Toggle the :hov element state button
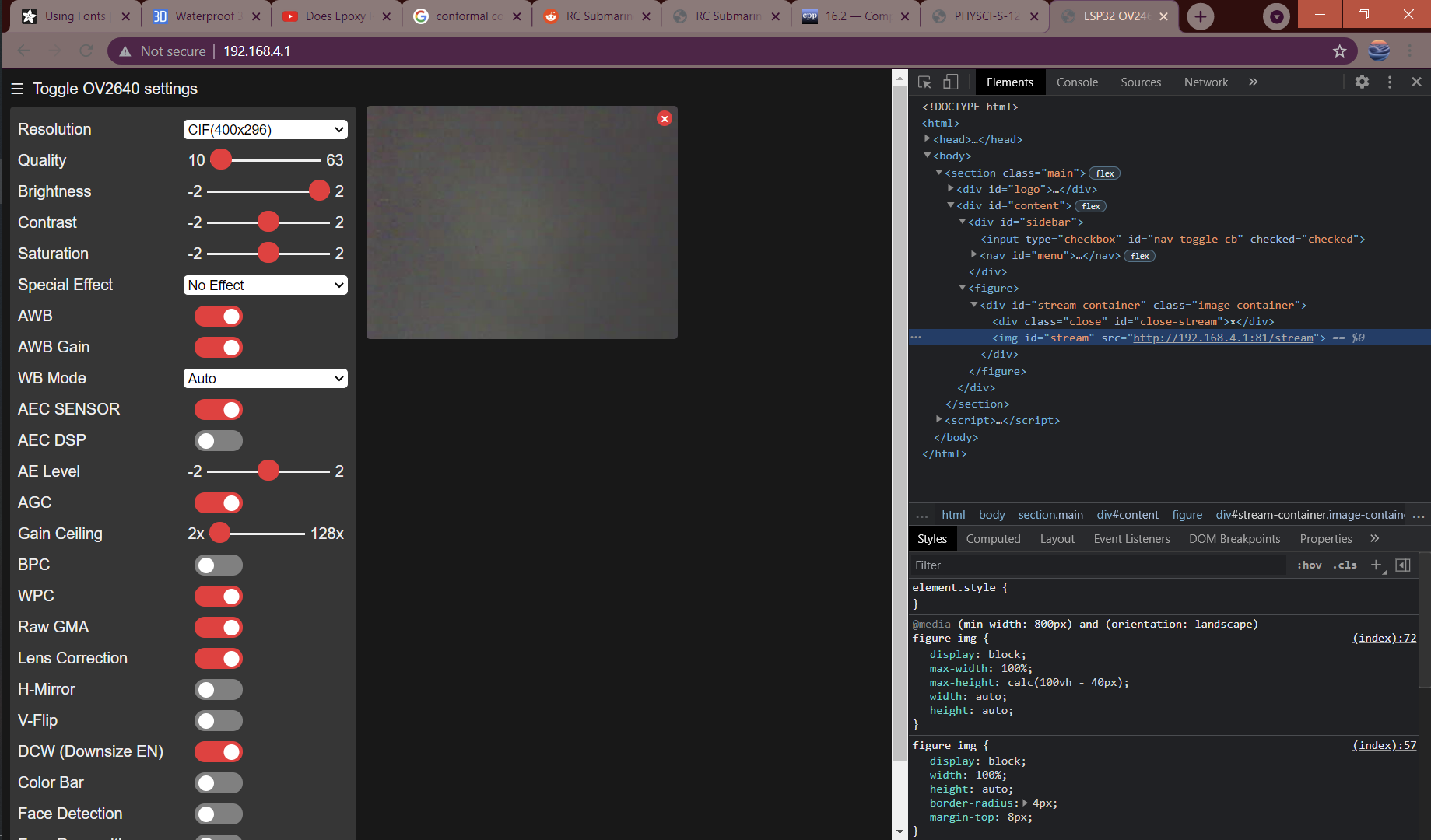The image size is (1431, 840). pos(1309,565)
